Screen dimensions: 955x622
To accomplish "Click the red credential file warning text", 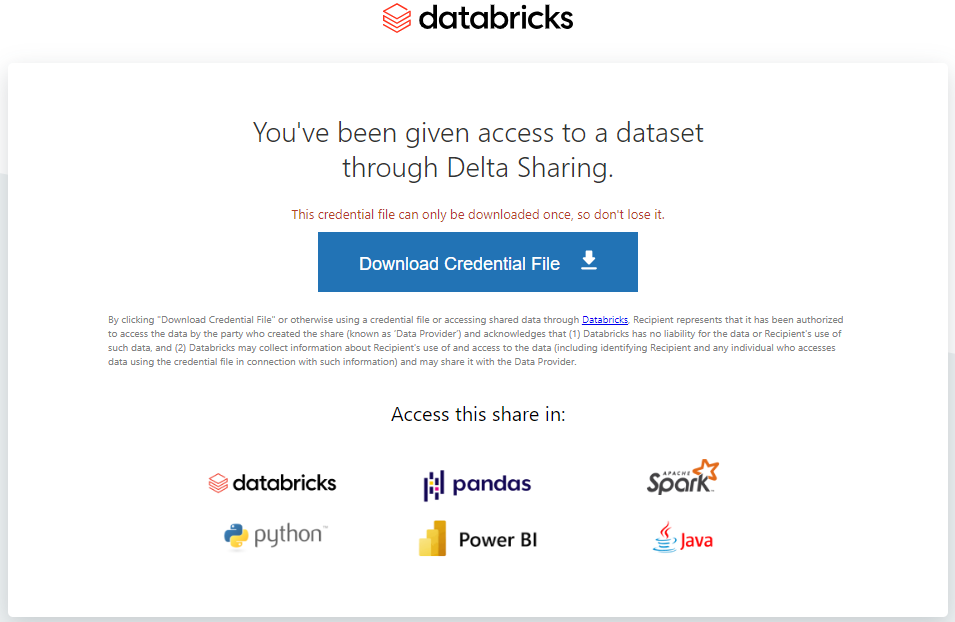I will tap(478, 214).
